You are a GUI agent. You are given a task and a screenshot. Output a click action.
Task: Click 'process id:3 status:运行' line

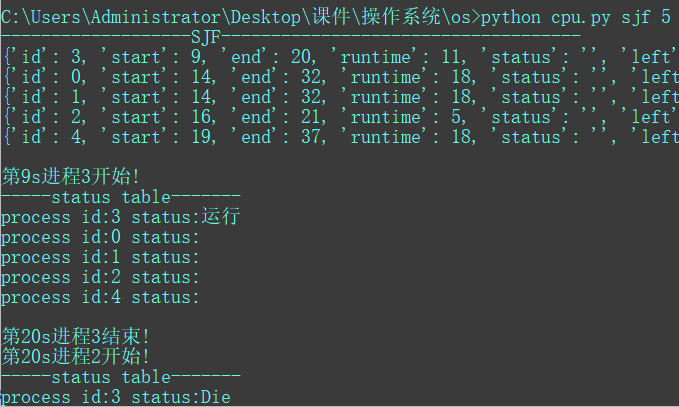(120, 216)
